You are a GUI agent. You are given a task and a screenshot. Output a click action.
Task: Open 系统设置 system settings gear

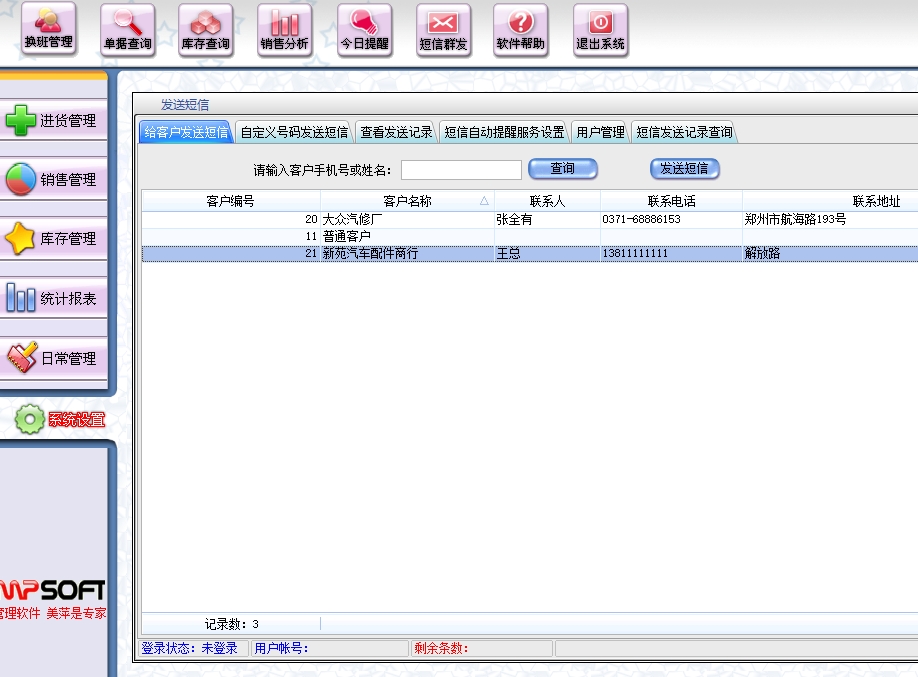60,420
